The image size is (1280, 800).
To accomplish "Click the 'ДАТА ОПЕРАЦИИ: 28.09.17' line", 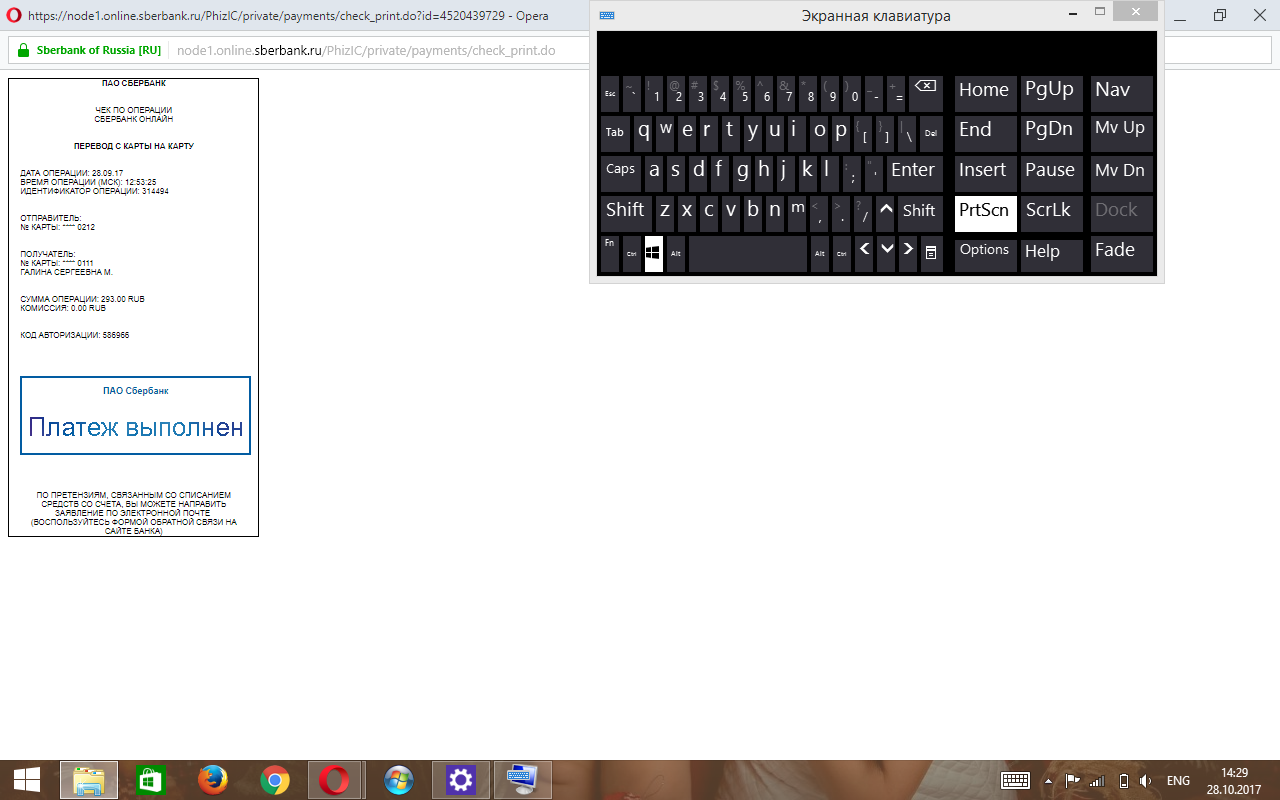I will (72, 173).
